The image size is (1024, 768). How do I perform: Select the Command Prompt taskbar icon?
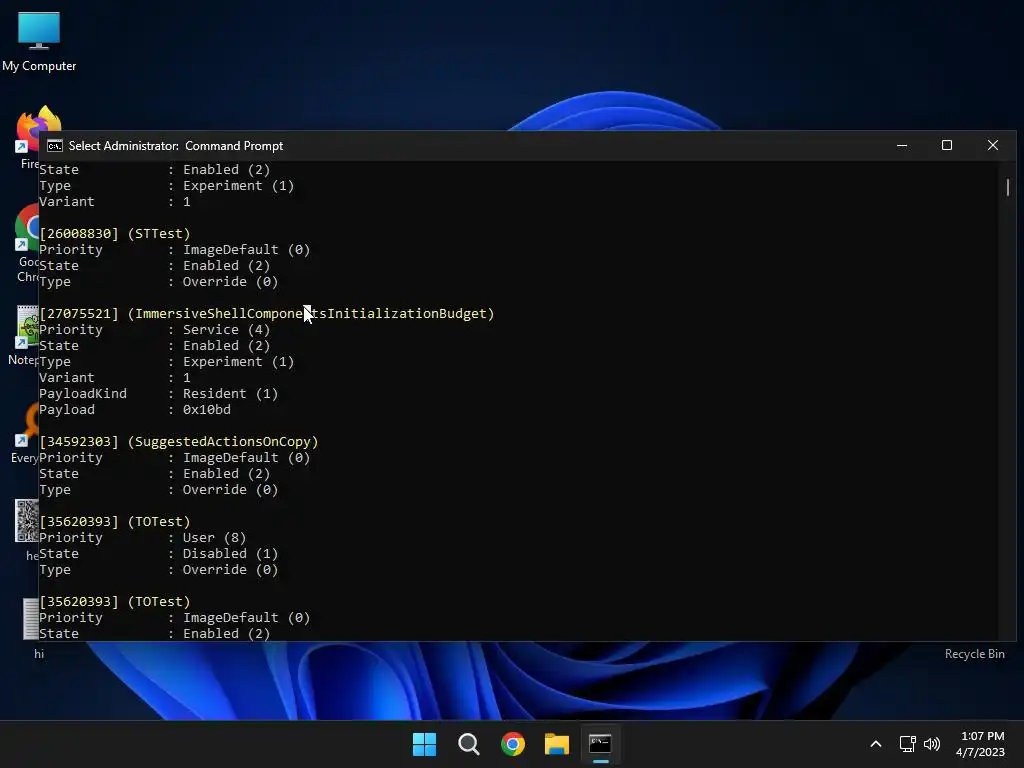[x=600, y=744]
